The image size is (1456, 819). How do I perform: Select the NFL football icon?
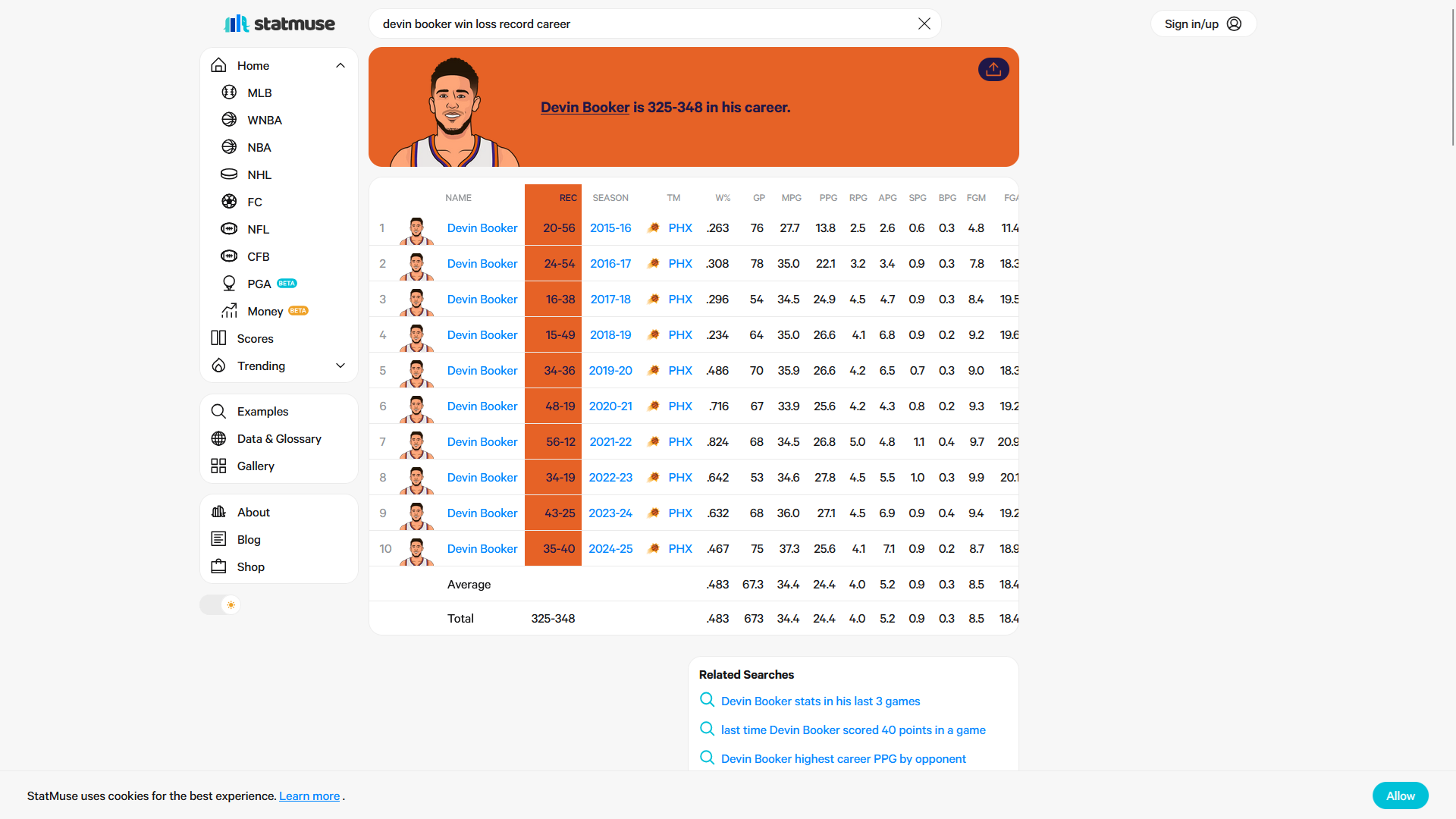229,229
